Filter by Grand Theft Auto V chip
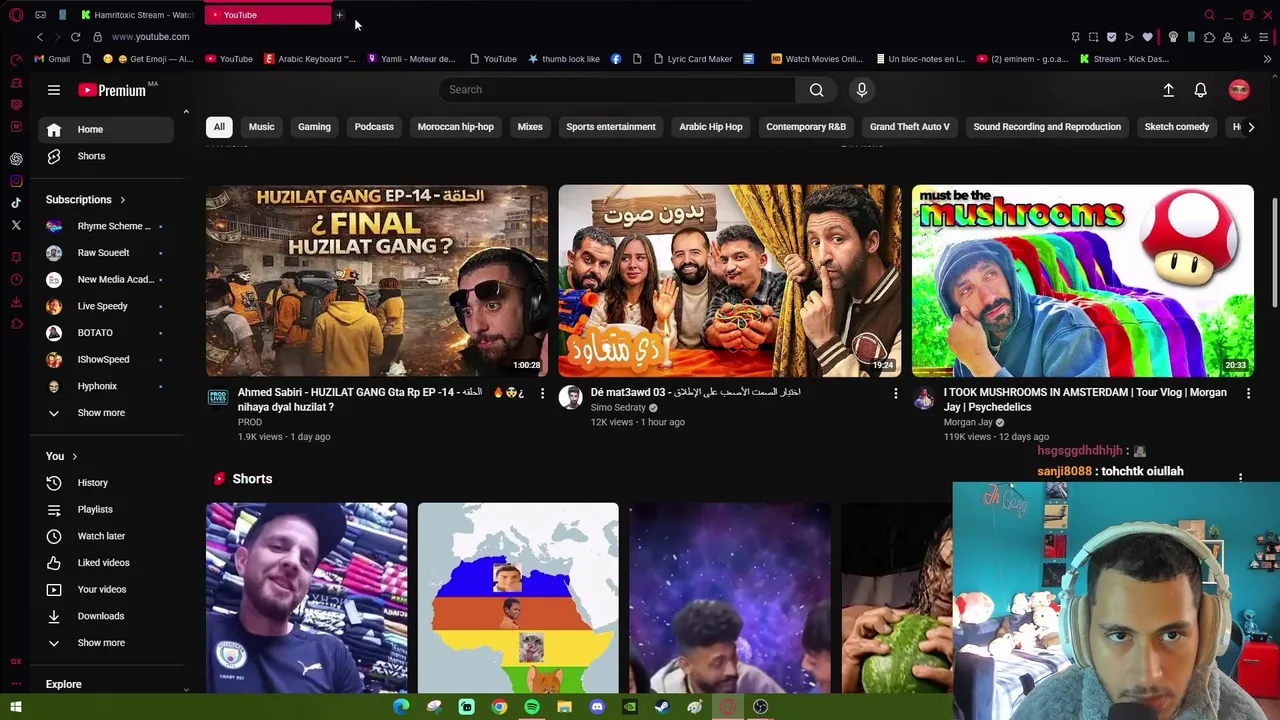1280x720 pixels. tap(910, 127)
